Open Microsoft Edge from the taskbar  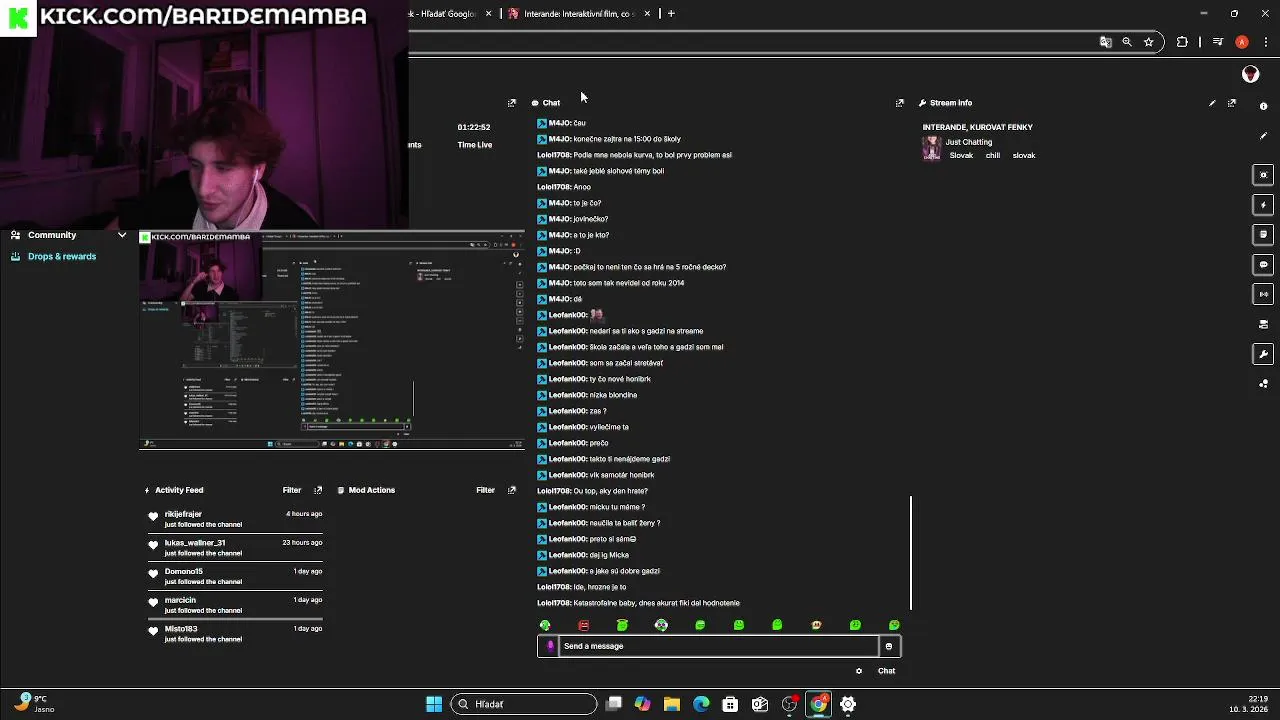(701, 704)
